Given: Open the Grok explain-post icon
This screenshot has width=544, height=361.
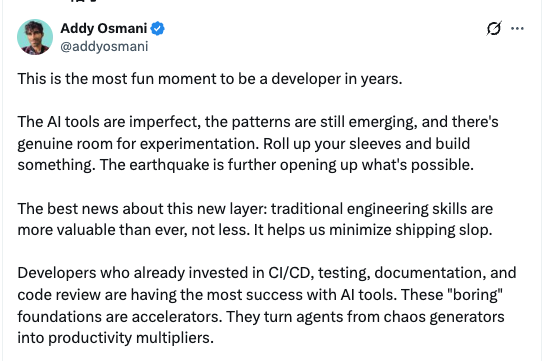Looking at the screenshot, I should pyautogui.click(x=494, y=28).
